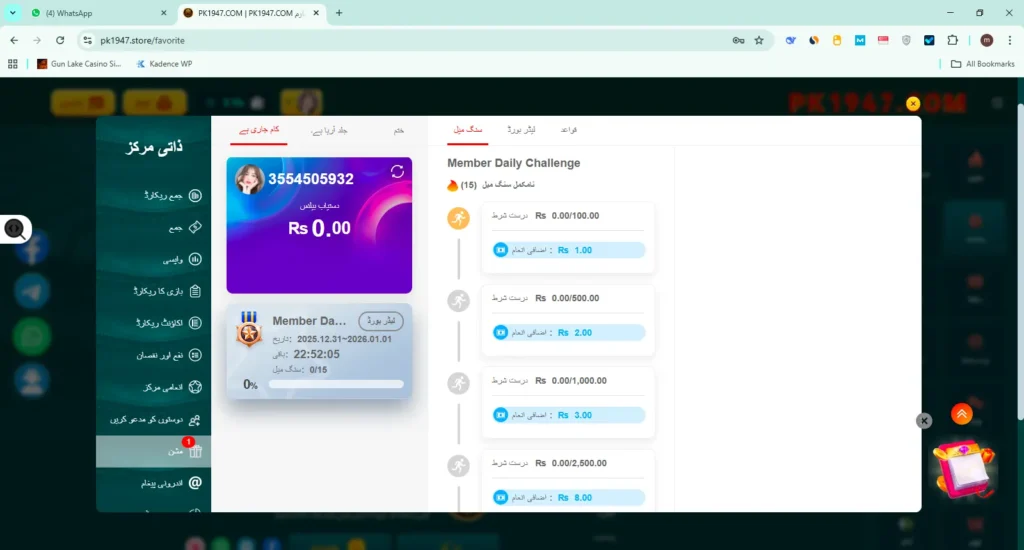The height and width of the screenshot is (550, 1024).
Task: Open saved passwords key icon in address bar
Action: click(738, 40)
